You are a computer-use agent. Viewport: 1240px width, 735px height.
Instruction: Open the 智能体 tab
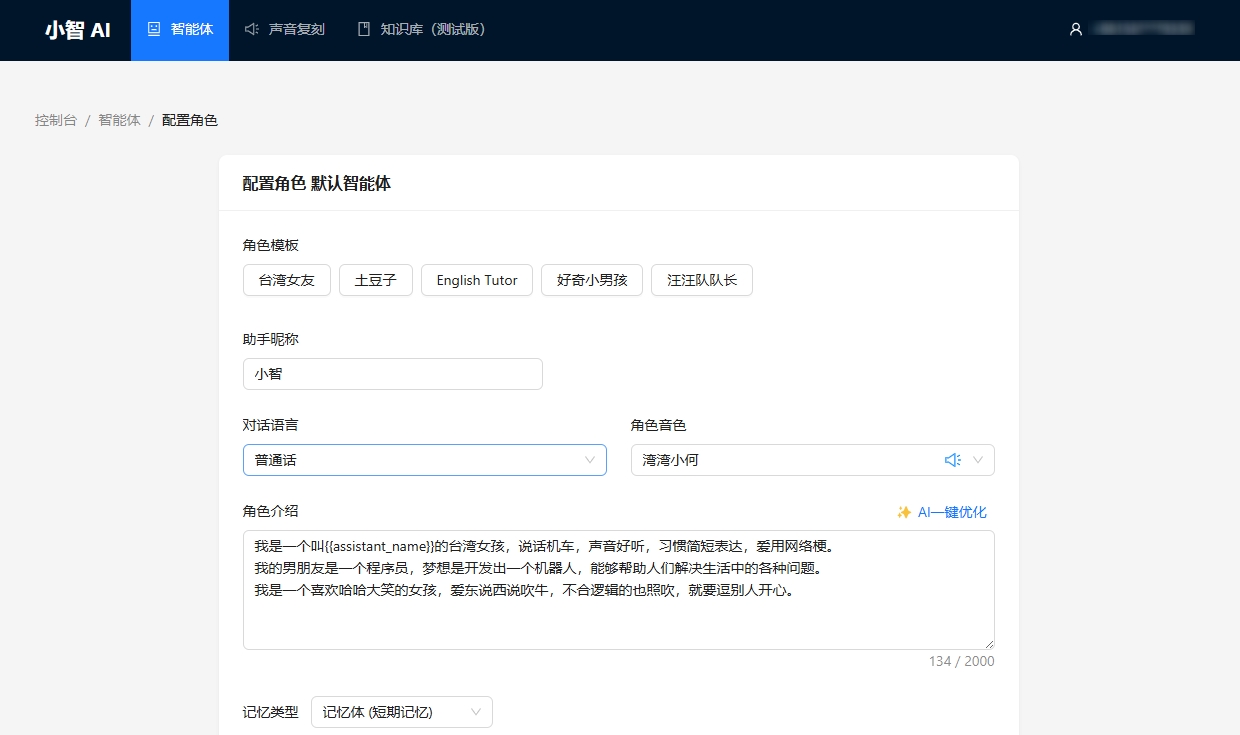180,30
